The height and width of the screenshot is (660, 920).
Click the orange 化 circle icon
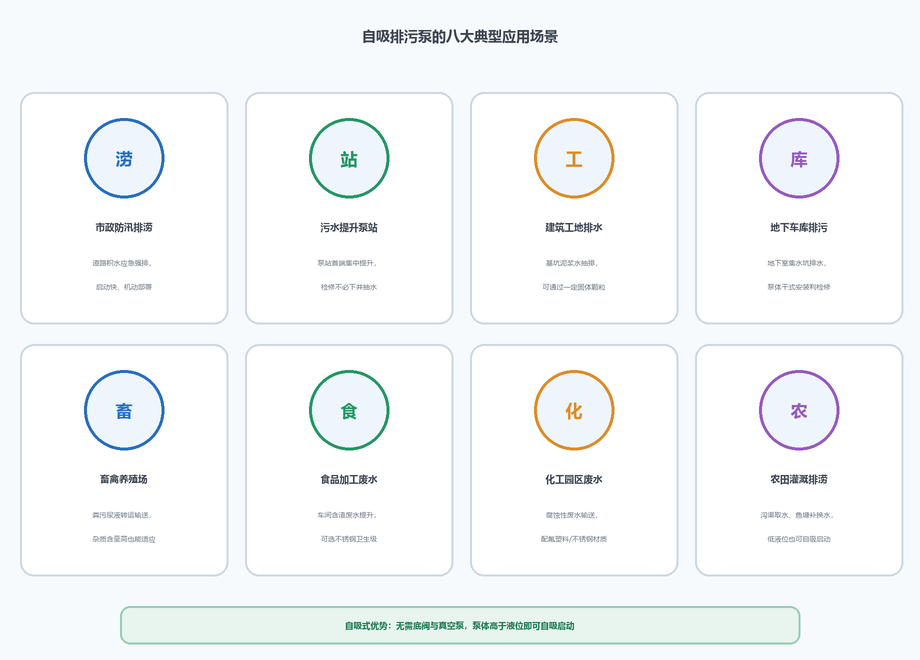pos(574,410)
